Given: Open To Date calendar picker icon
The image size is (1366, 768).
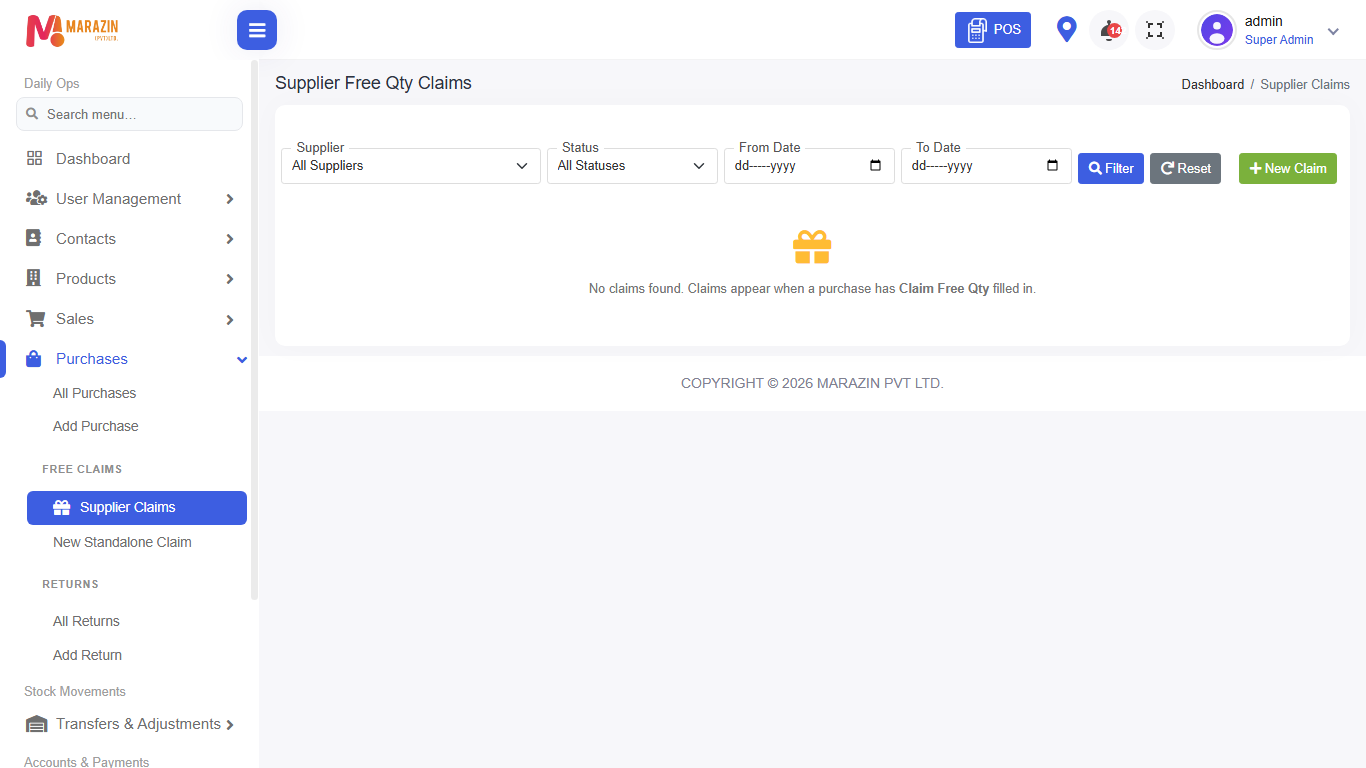Looking at the screenshot, I should pos(1053,166).
